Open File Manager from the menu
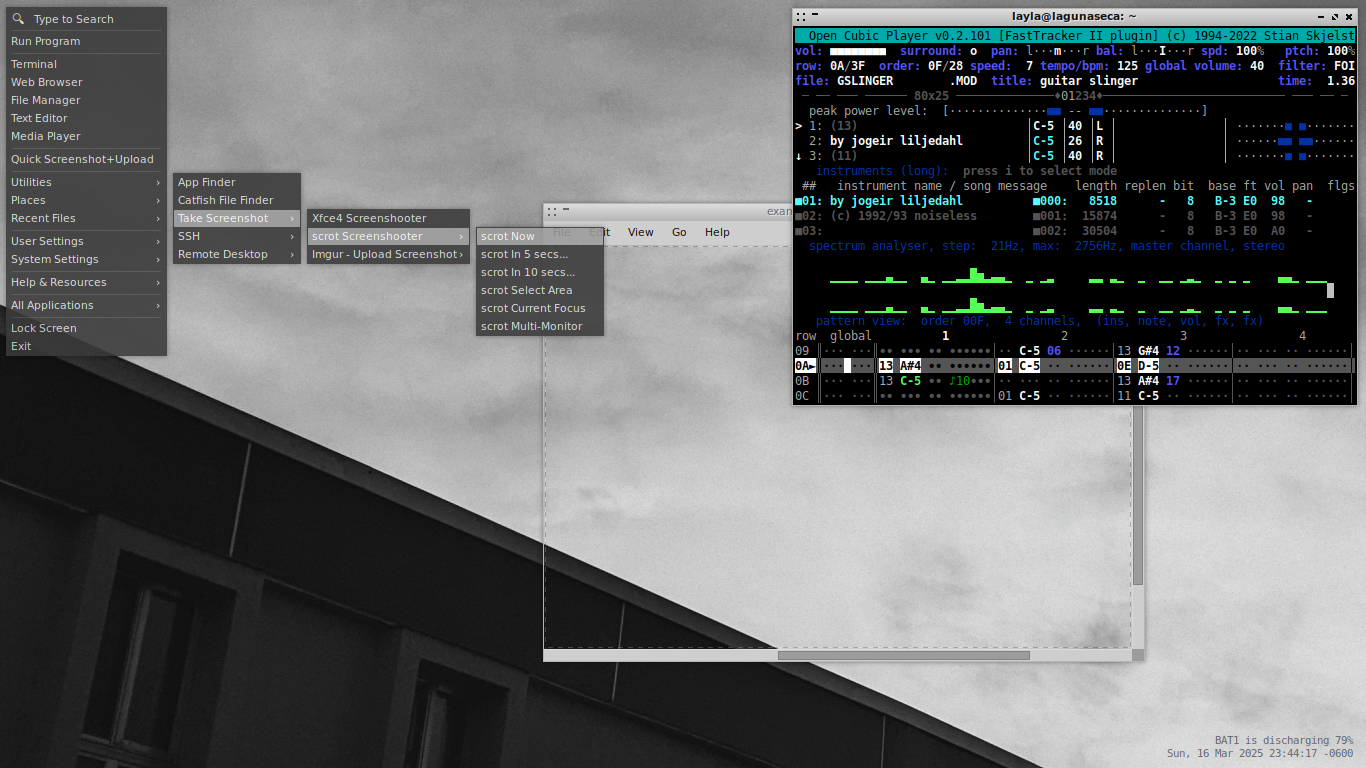This screenshot has width=1366, height=768. pos(86,100)
